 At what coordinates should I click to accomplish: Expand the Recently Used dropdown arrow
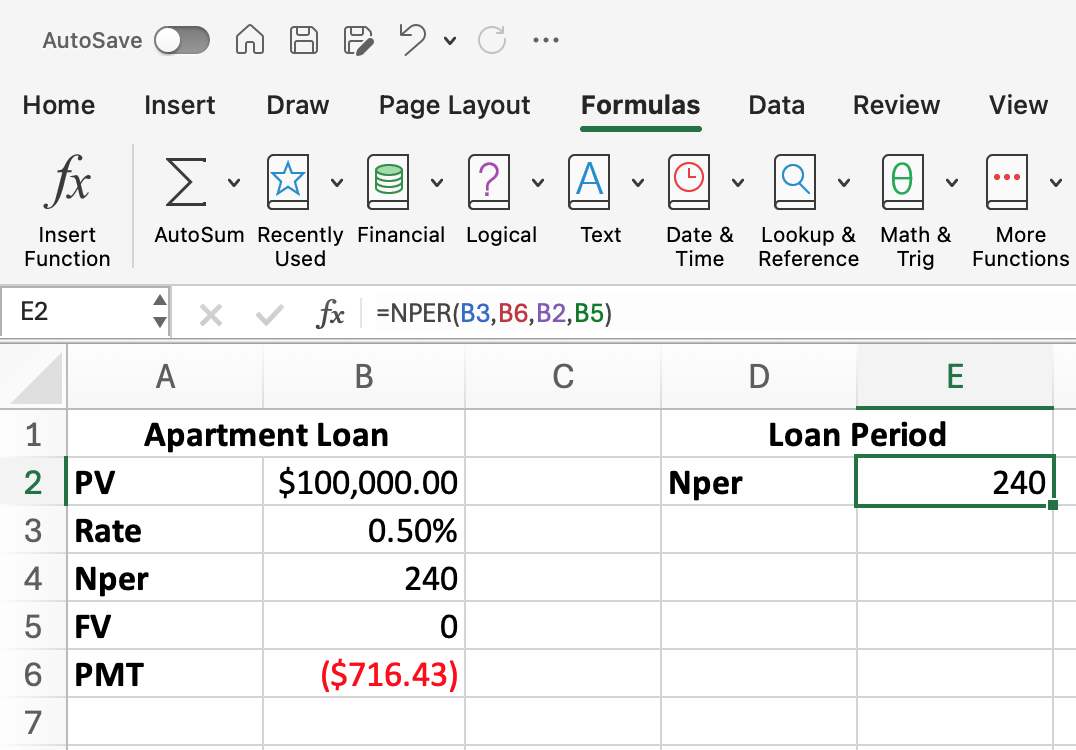click(x=337, y=183)
